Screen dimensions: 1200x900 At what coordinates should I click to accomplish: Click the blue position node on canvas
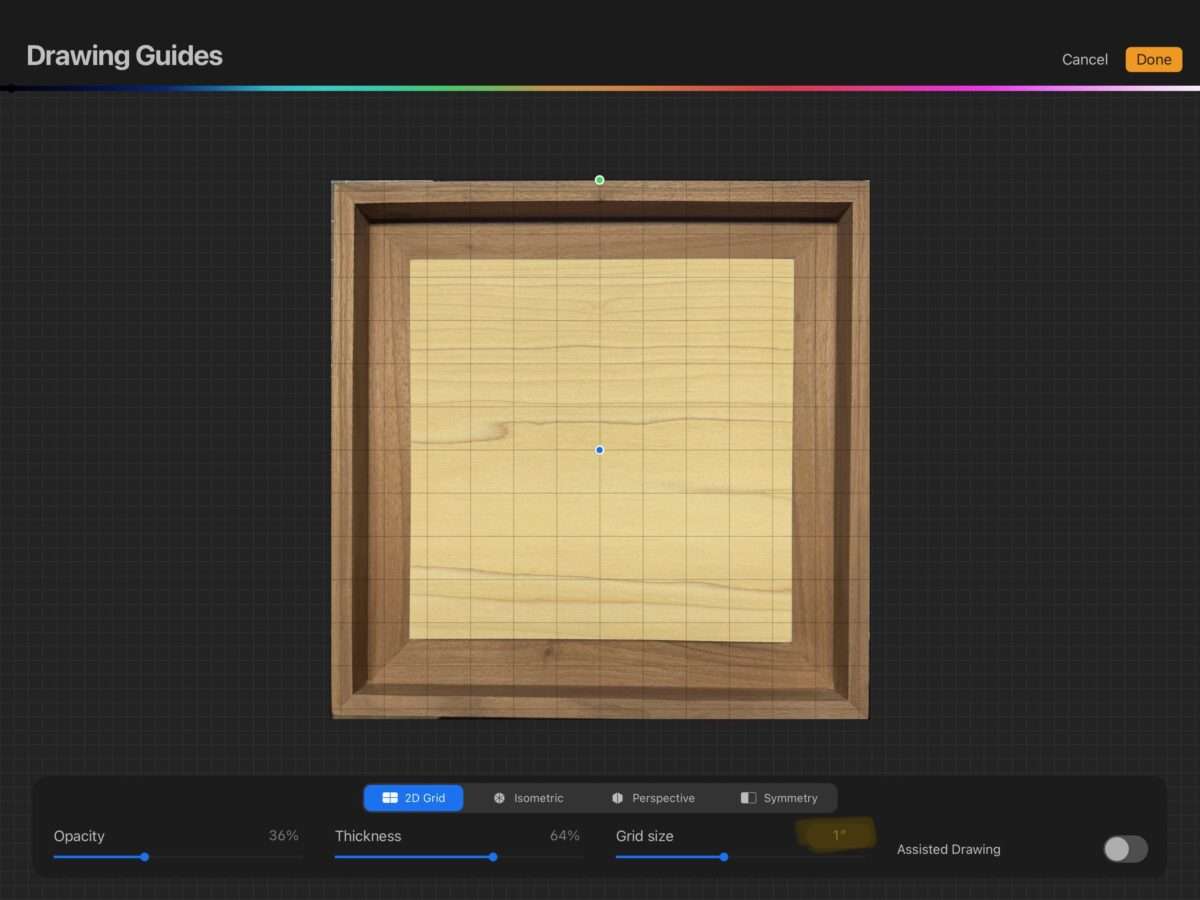coord(599,450)
